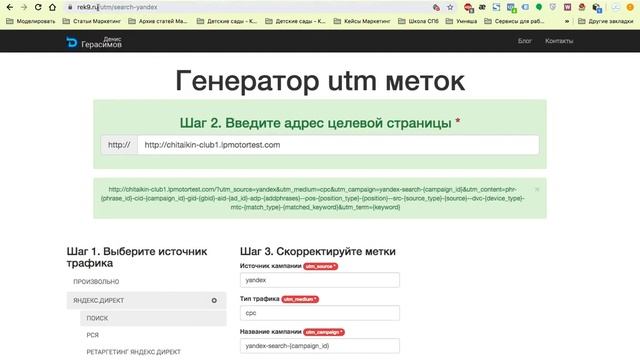
Task: Open the Статьи Маркетинг bookmarks folder
Action: 92,21
